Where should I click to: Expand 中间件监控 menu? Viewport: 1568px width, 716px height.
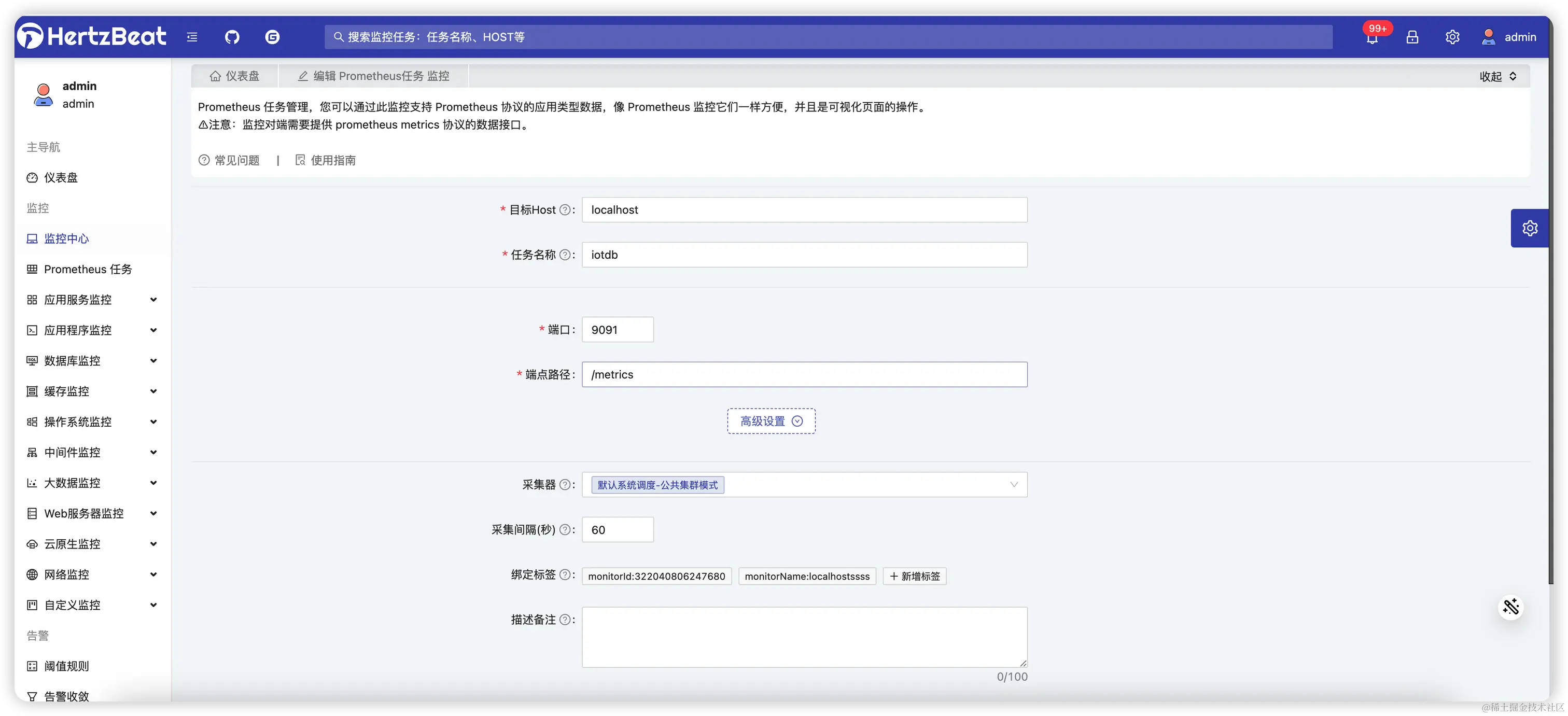(91, 452)
